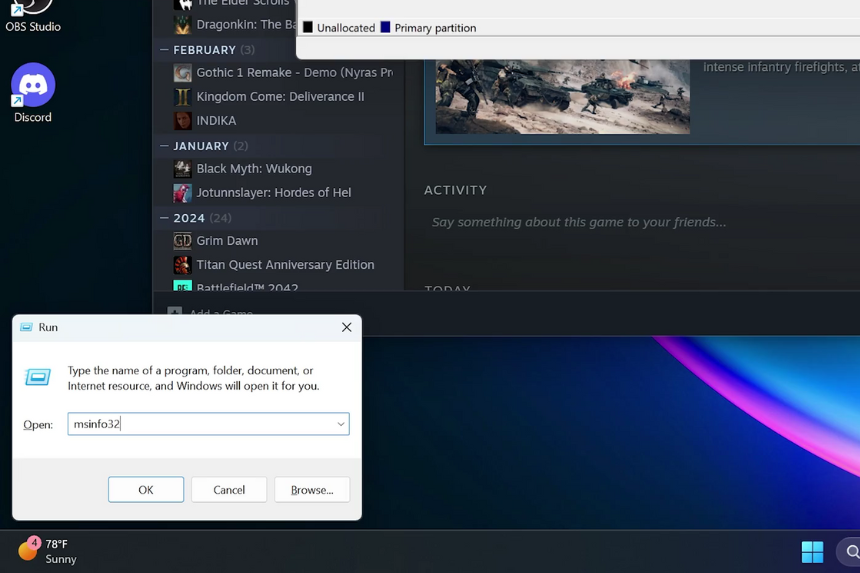
Task: Select Black Myth: Wukong icon
Action: tap(182, 169)
